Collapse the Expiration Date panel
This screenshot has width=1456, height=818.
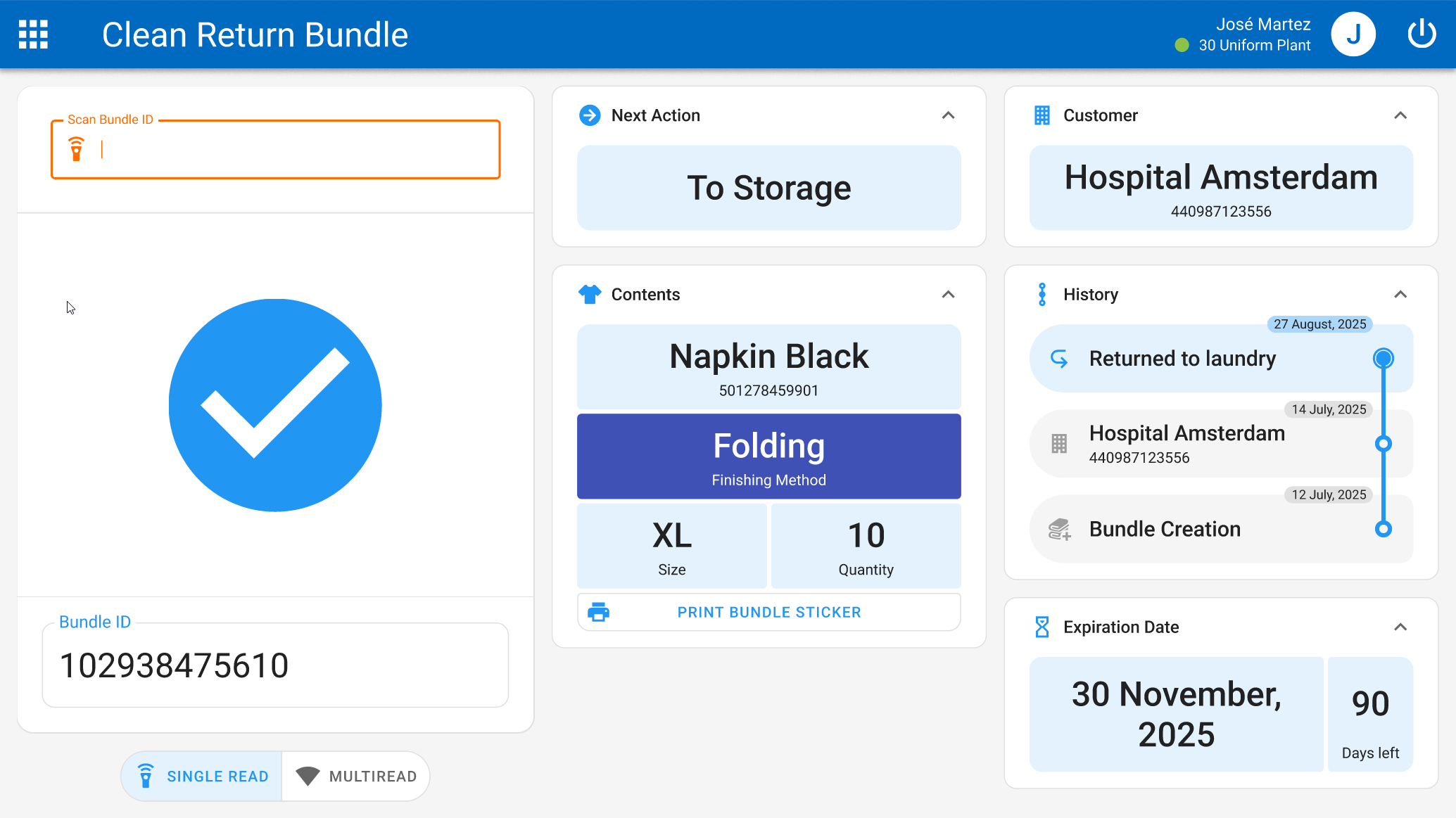[1400, 627]
